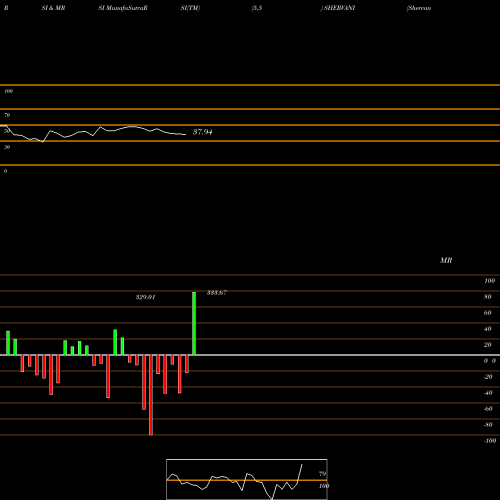The width and height of the screenshot is (500, 500).
Task: Click the MunafaSutra header text
Action: coord(127,8)
